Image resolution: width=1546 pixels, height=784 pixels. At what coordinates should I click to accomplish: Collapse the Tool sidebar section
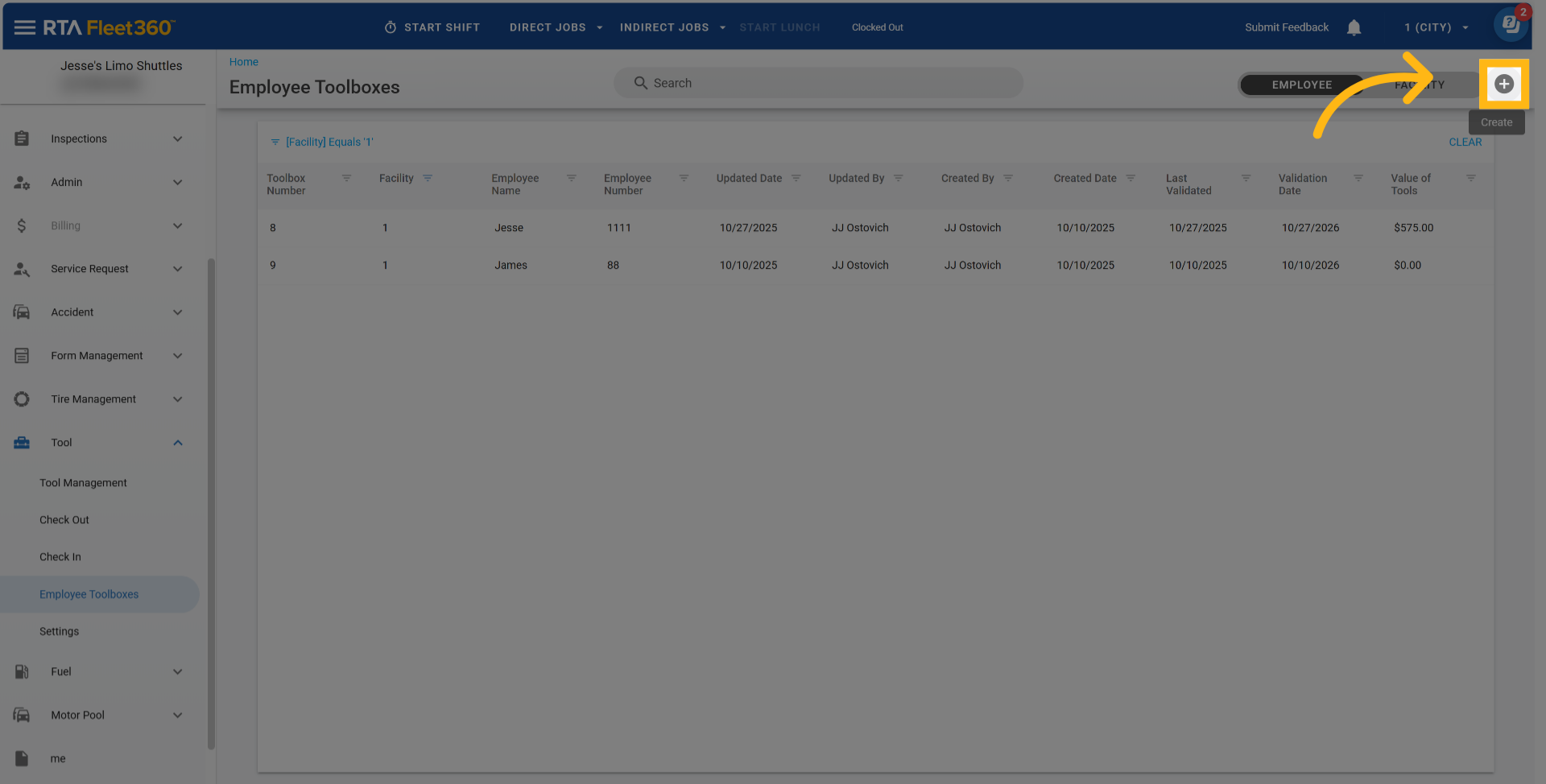click(177, 443)
